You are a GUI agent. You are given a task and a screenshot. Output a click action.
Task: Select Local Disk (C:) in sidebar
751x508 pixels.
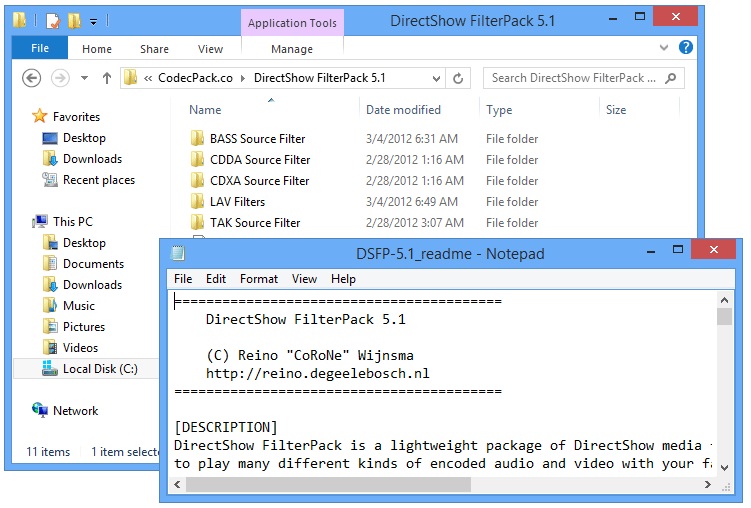pos(100,369)
